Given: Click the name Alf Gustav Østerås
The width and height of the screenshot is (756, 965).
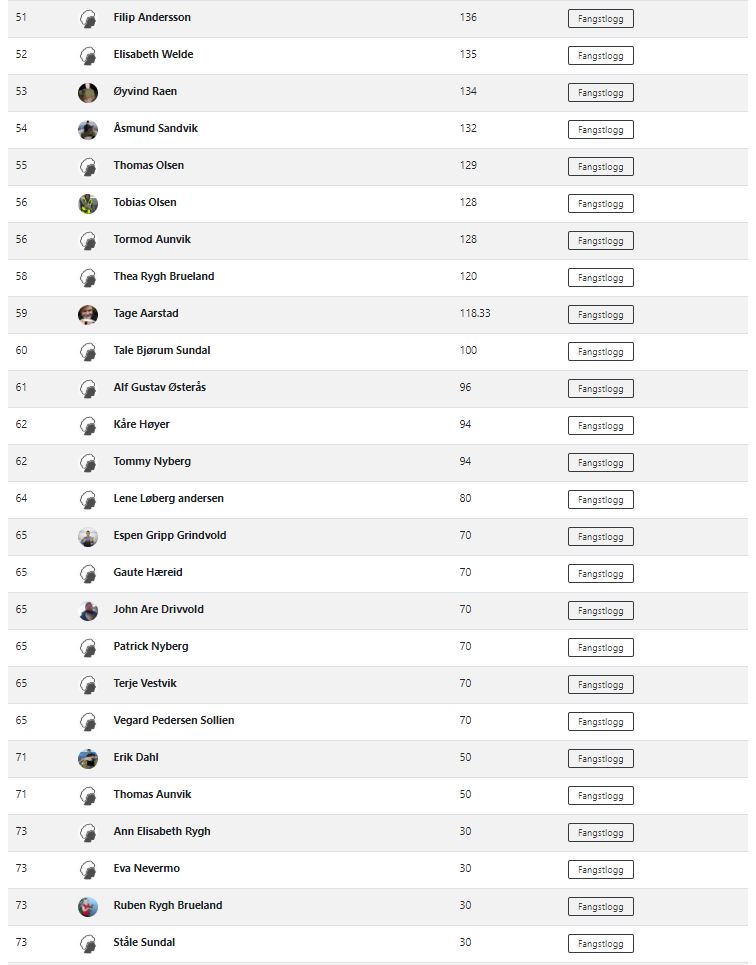Looking at the screenshot, I should click(159, 387).
